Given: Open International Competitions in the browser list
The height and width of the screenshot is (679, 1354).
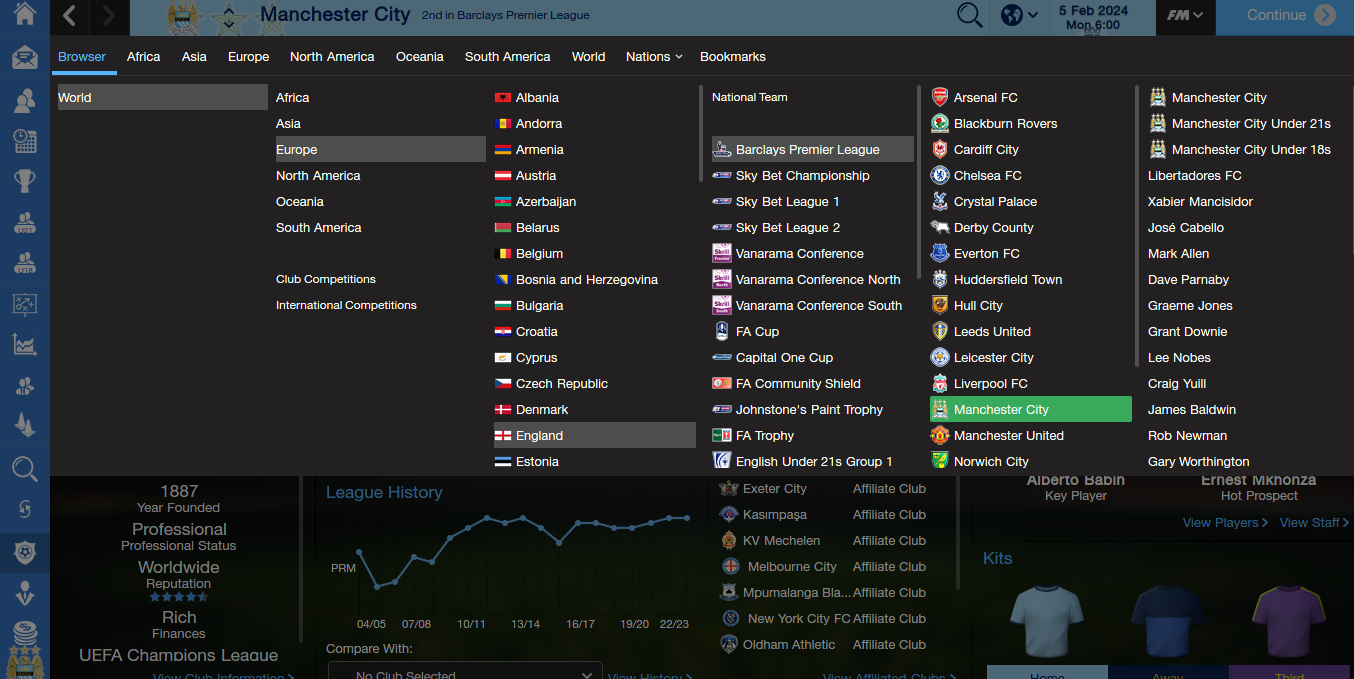Looking at the screenshot, I should [x=346, y=305].
